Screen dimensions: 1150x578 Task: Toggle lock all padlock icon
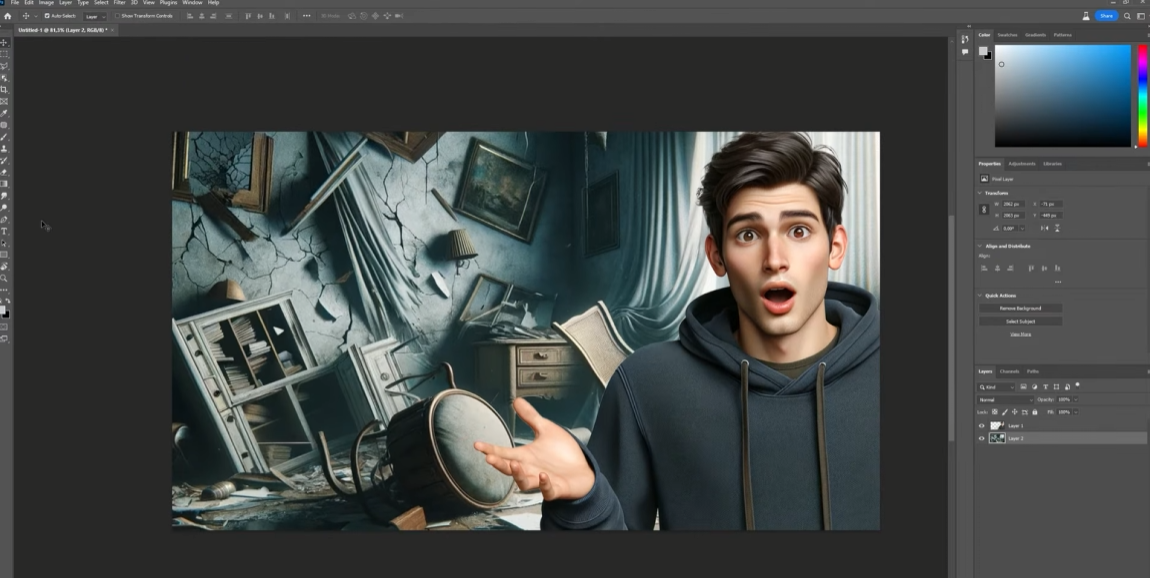[1035, 412]
